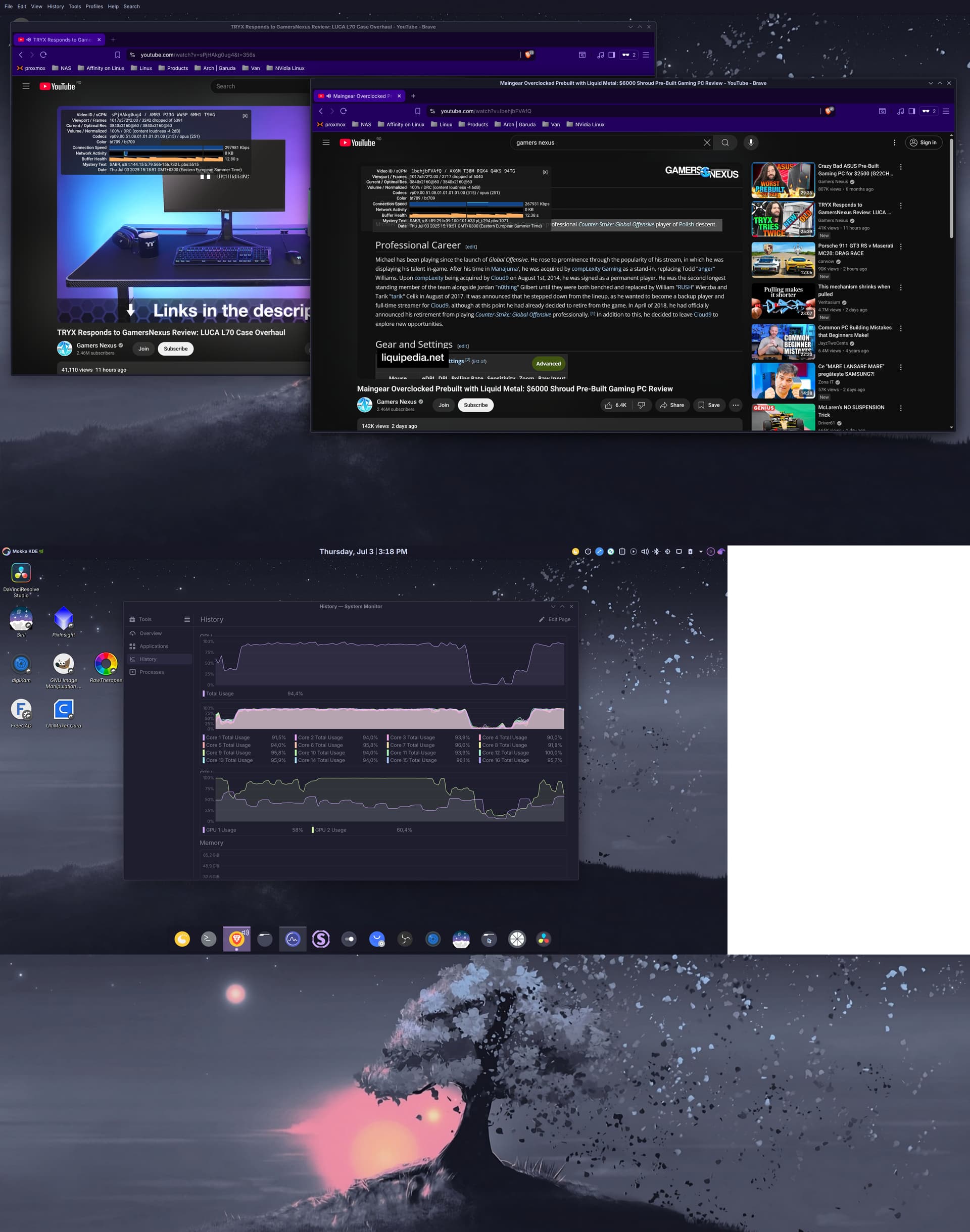The height and width of the screenshot is (1232, 970).
Task: Reload page in the Maingear Brave window
Action: tap(343, 111)
